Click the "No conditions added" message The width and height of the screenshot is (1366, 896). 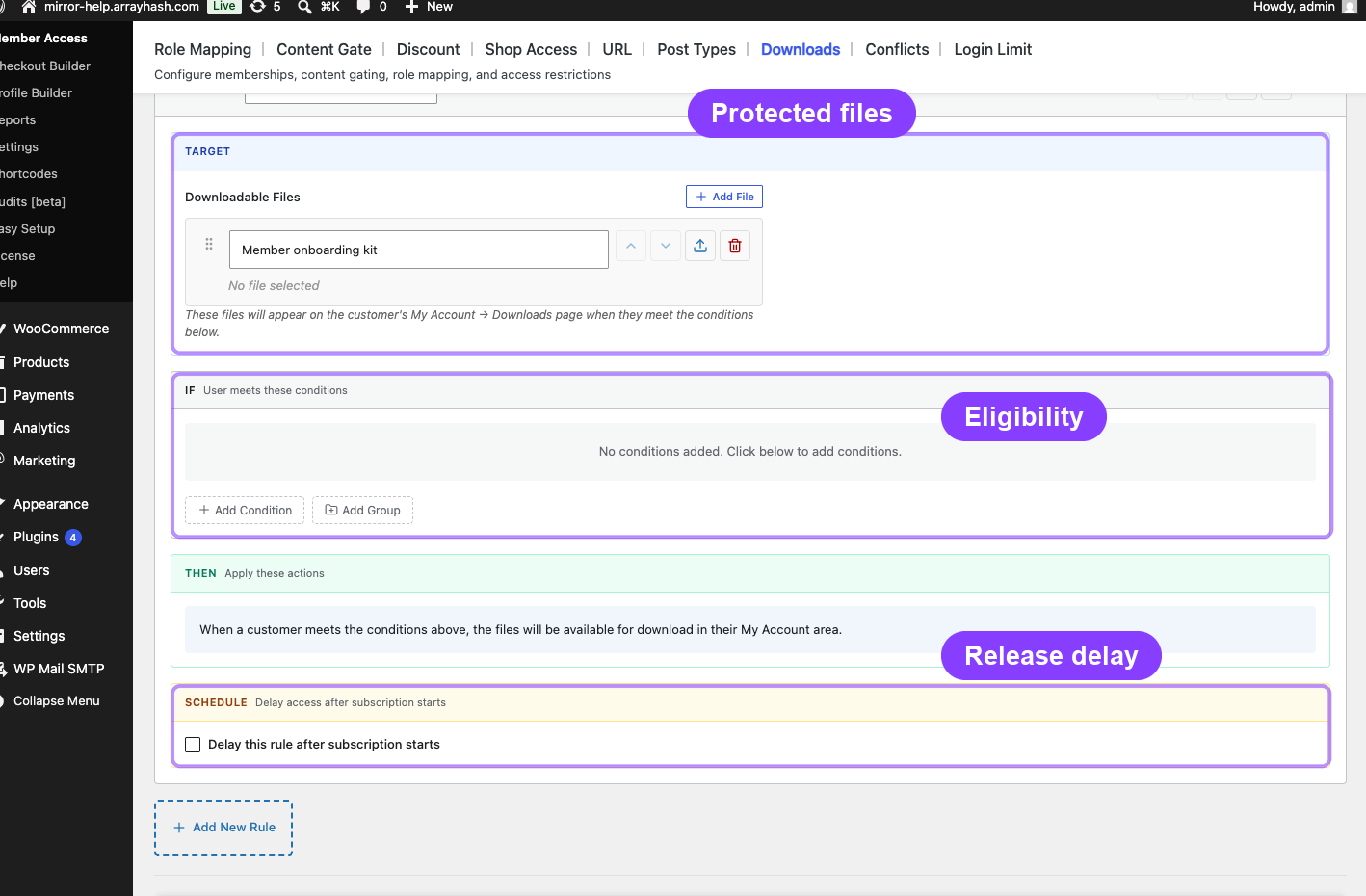[x=750, y=452]
